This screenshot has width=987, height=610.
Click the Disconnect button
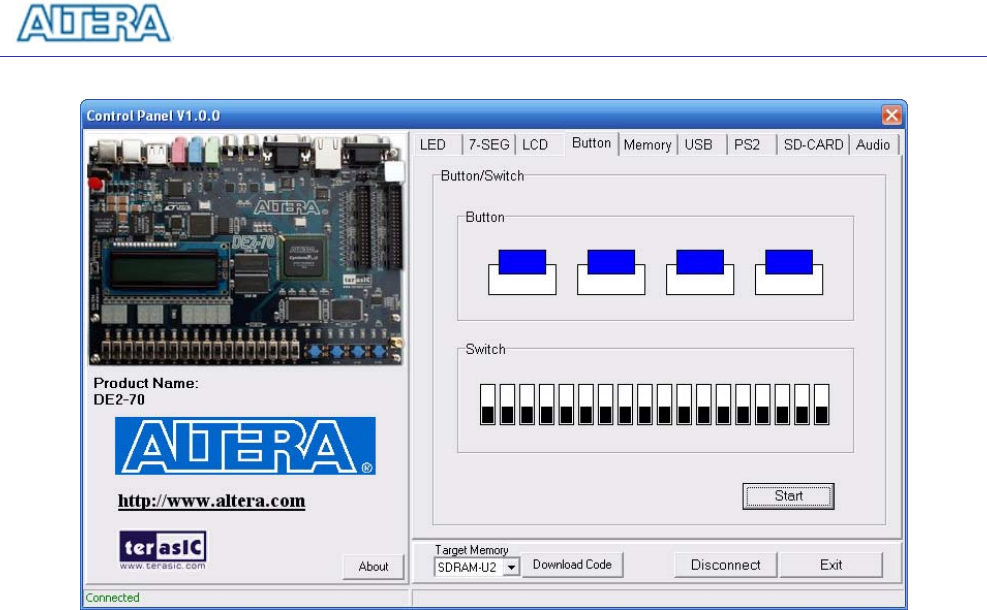(x=725, y=565)
